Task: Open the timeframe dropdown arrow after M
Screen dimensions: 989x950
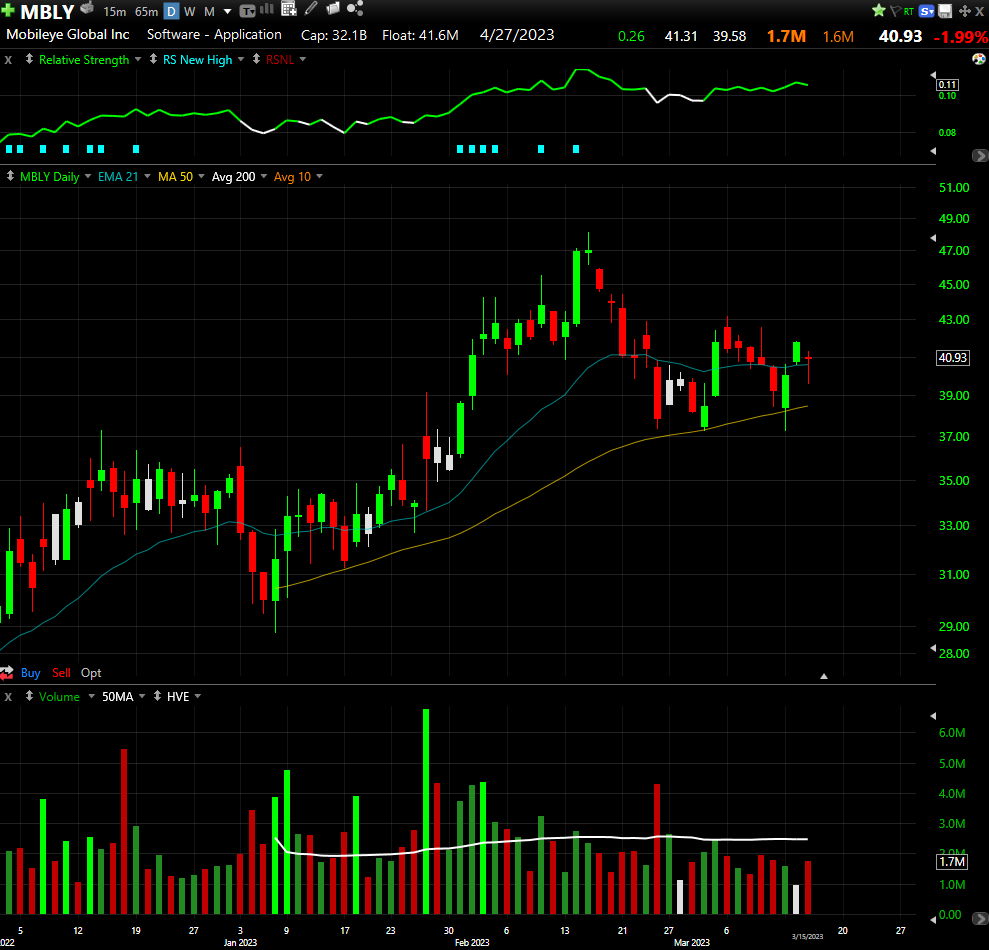Action: tap(228, 12)
